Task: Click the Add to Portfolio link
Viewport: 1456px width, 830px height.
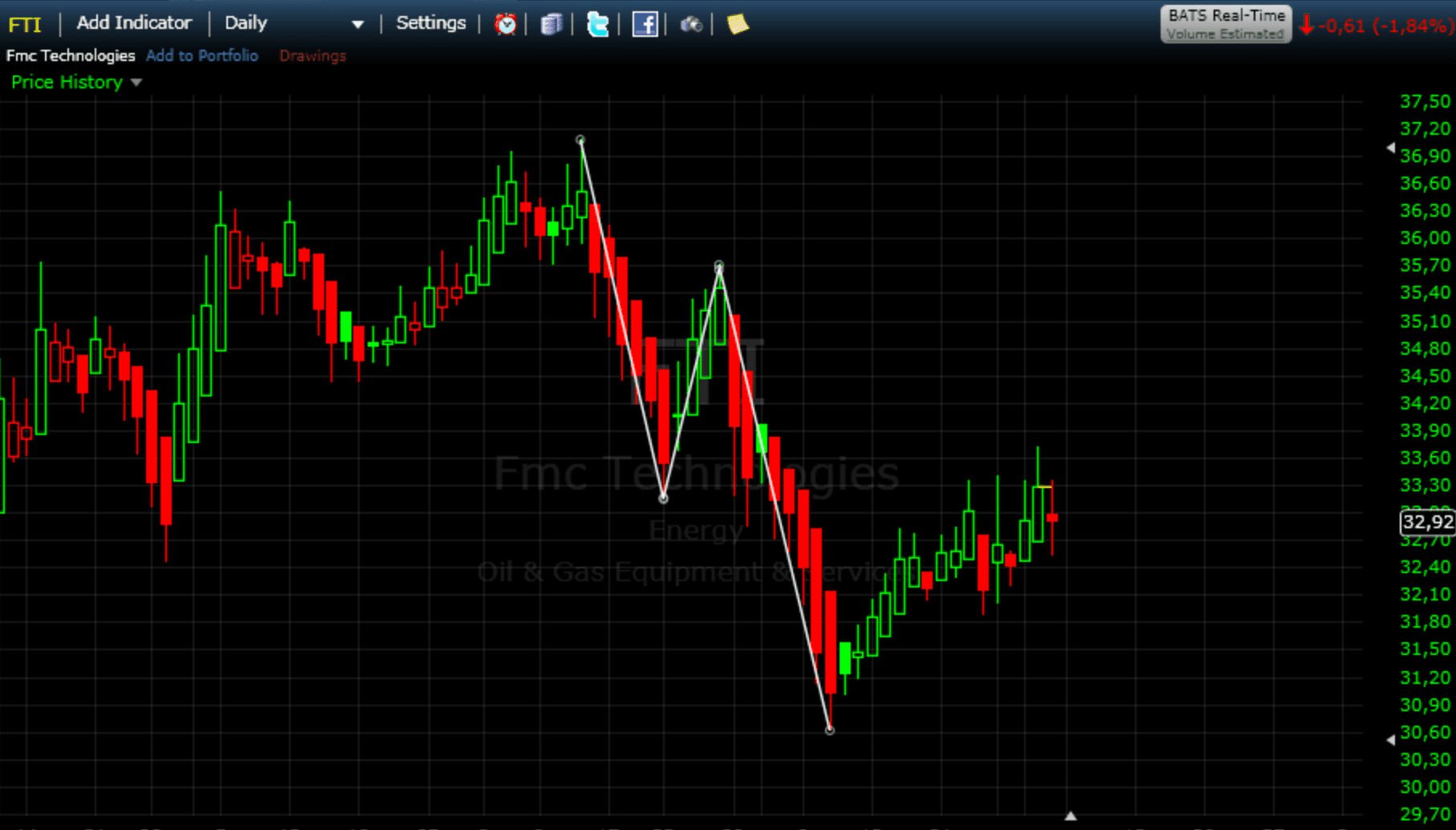Action: (202, 55)
